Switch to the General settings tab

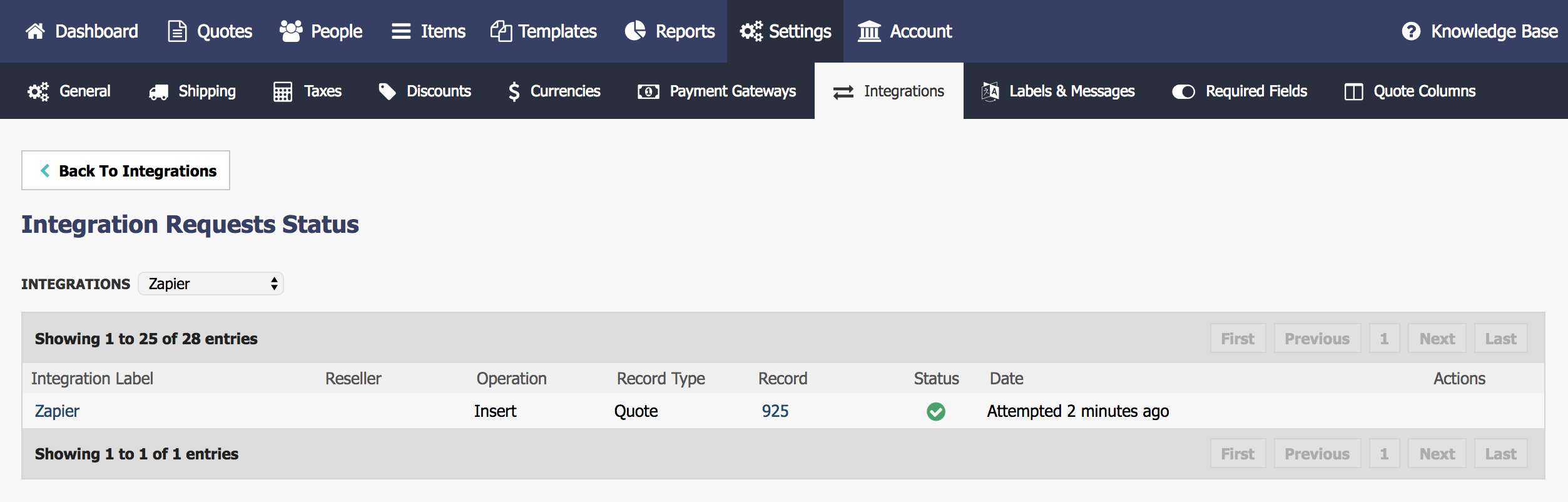(x=69, y=91)
